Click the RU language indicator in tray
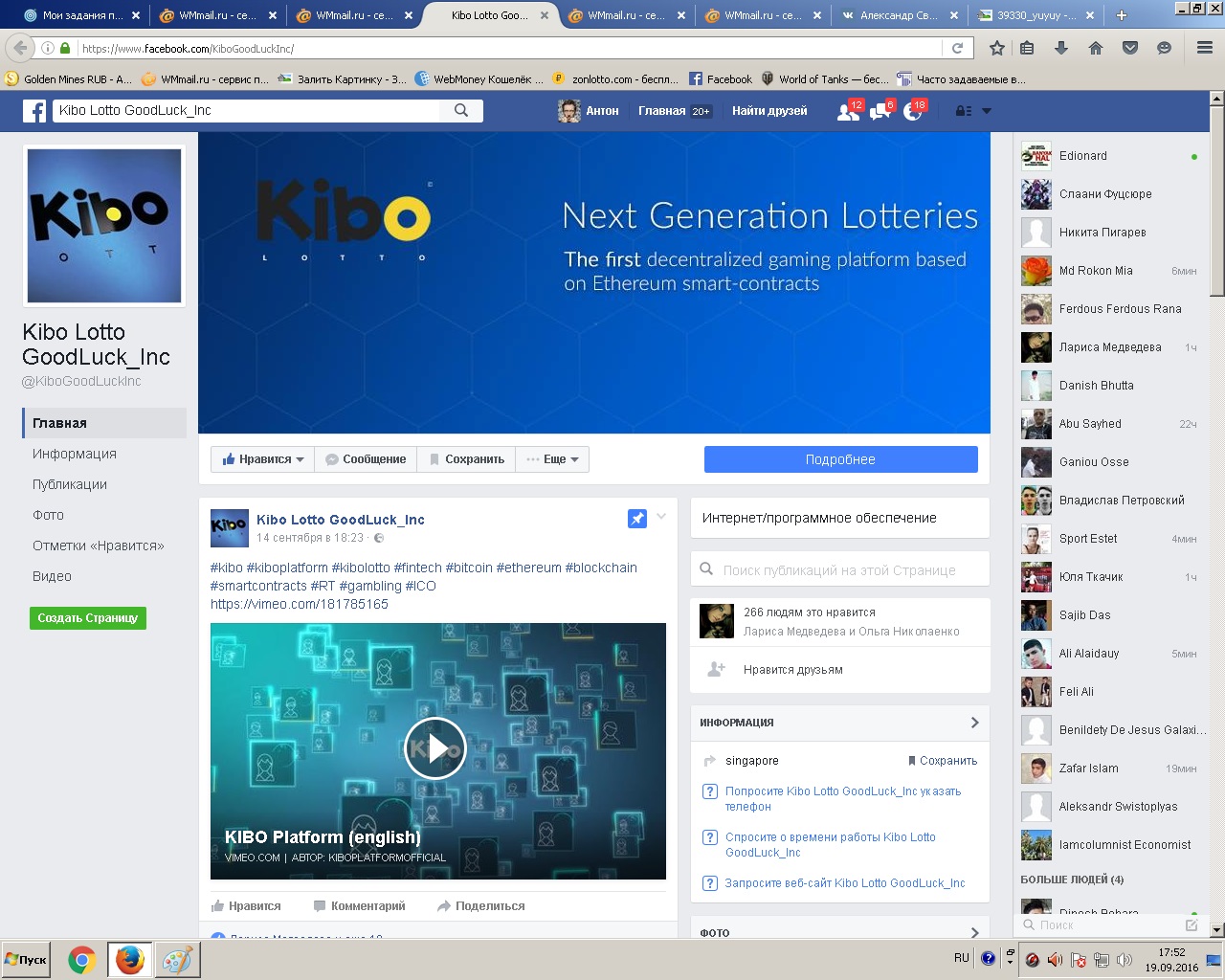This screenshot has width=1225, height=980. 962,958
